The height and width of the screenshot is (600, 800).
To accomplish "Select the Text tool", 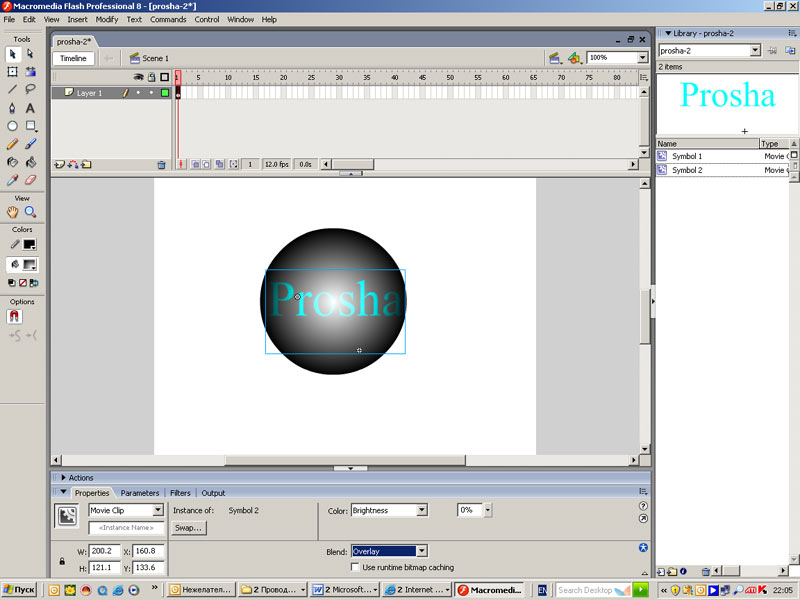I will 30,108.
